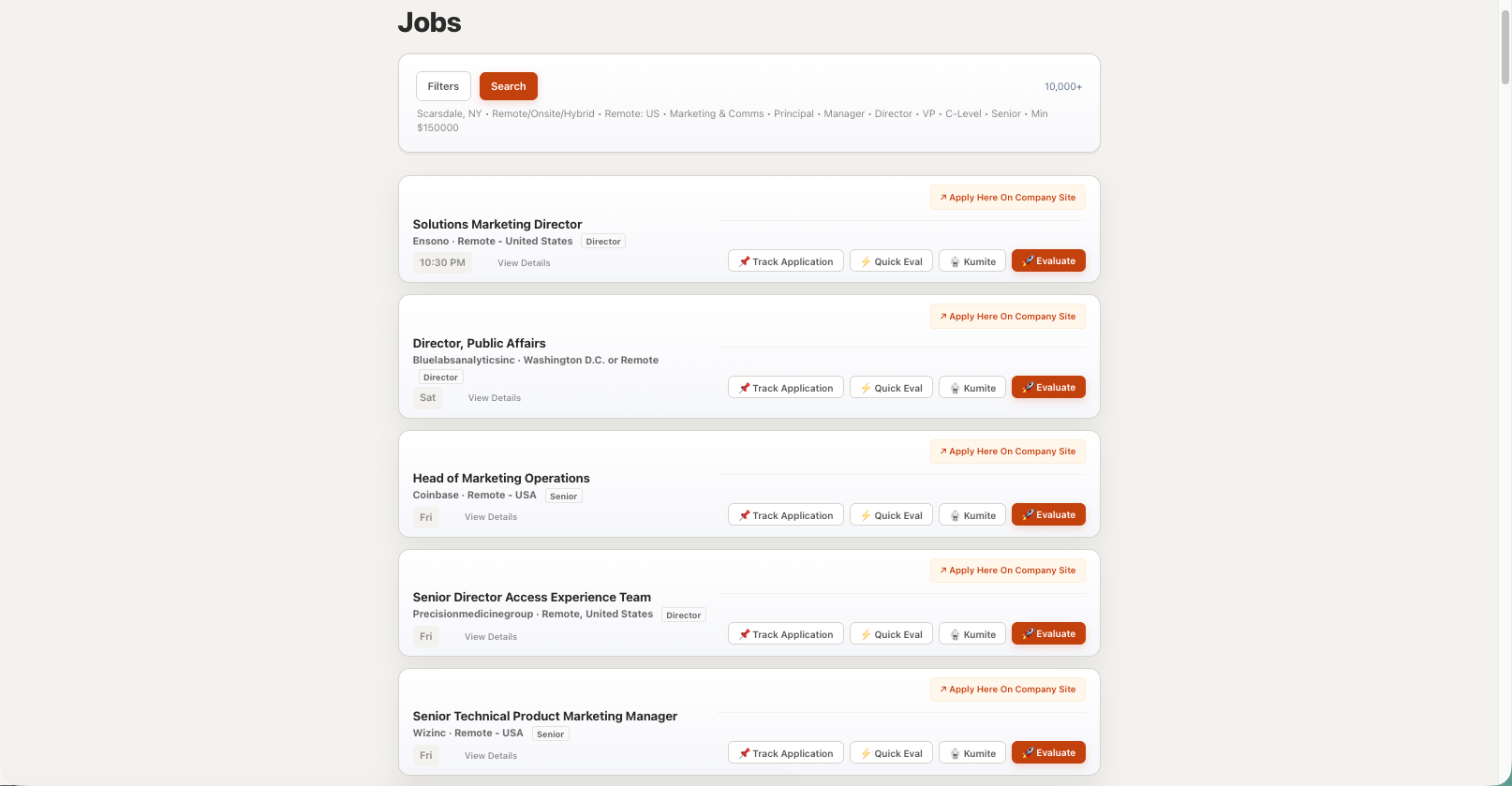Click the robot Kumite icon on Director, Public Affairs
1512x786 pixels.
pyautogui.click(x=953, y=387)
